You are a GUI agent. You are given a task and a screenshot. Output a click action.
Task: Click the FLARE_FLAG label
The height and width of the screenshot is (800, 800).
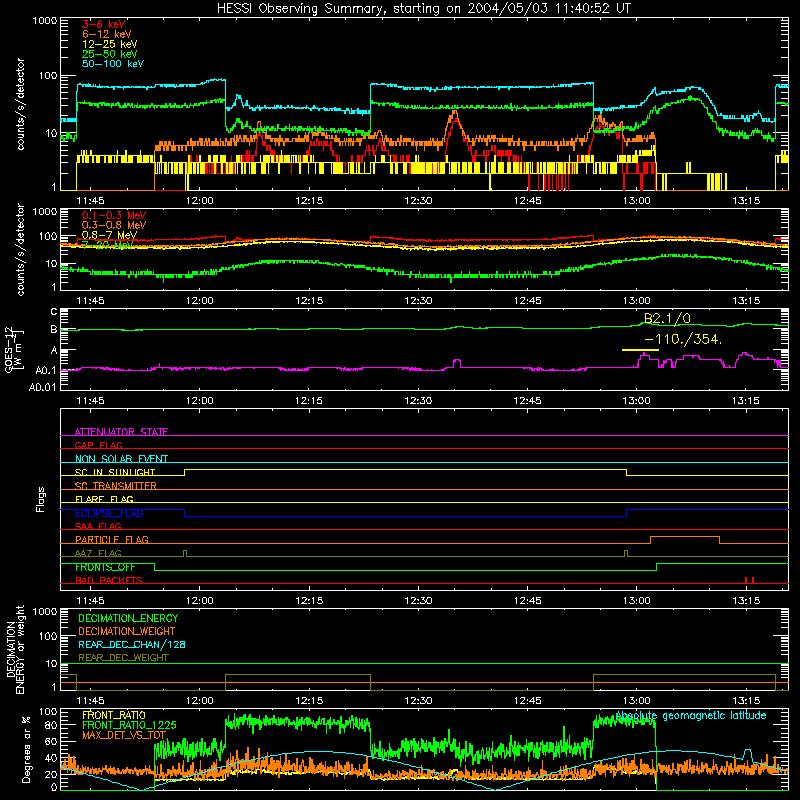click(x=104, y=499)
